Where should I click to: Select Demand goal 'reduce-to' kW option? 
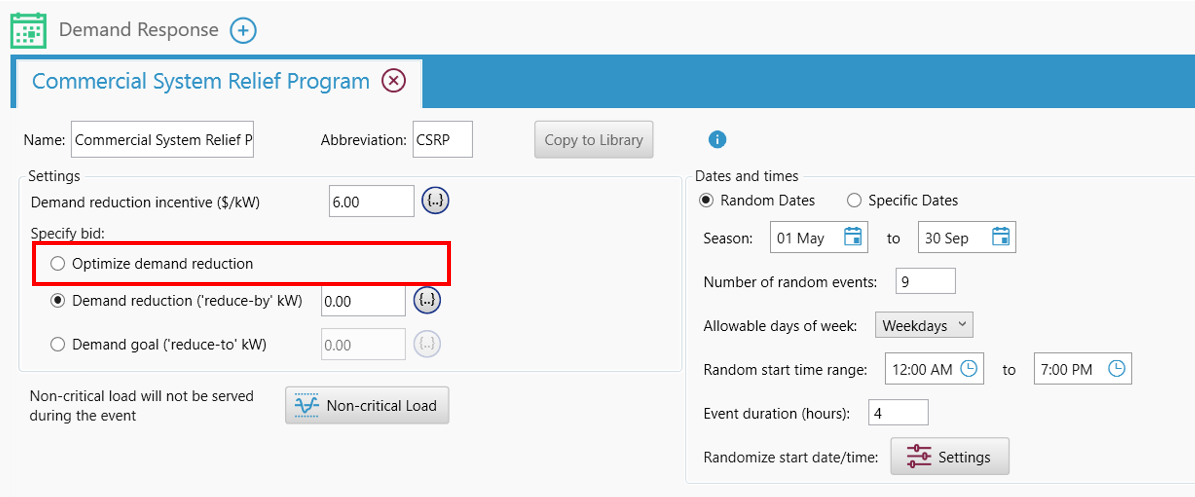[58, 344]
